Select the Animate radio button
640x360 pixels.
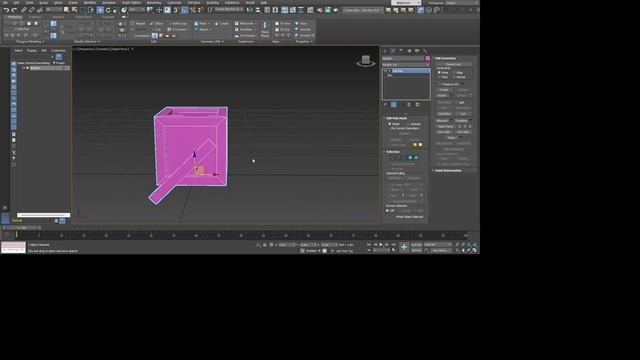click(x=409, y=124)
